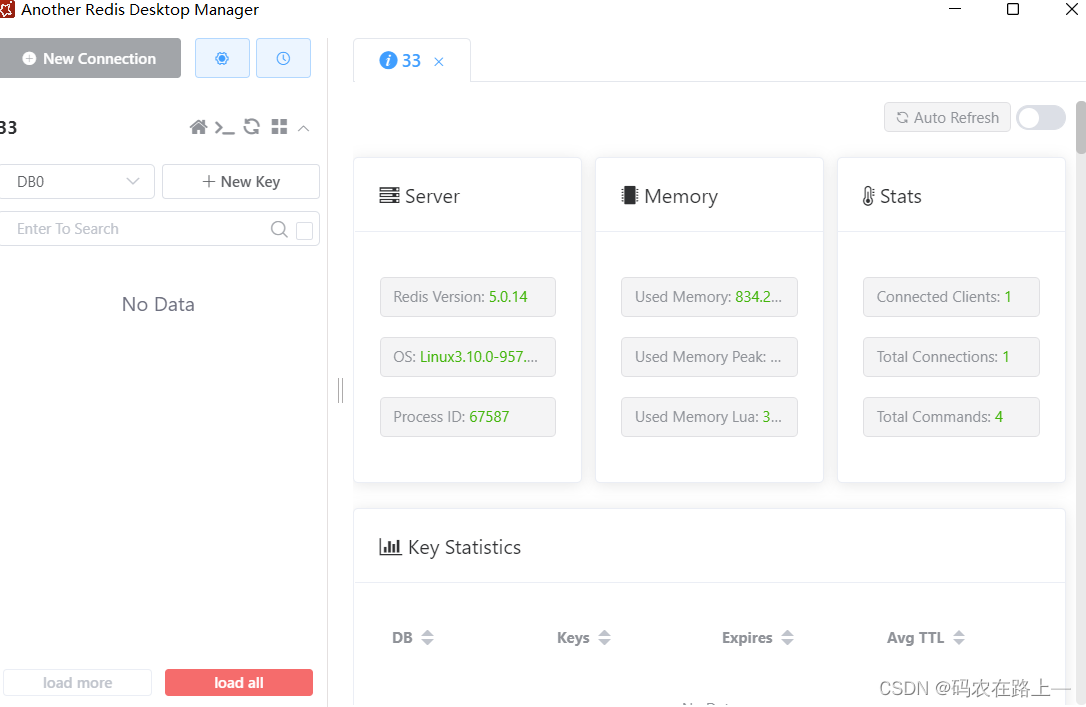
Task: Click the Server card header icon
Action: [x=389, y=195]
